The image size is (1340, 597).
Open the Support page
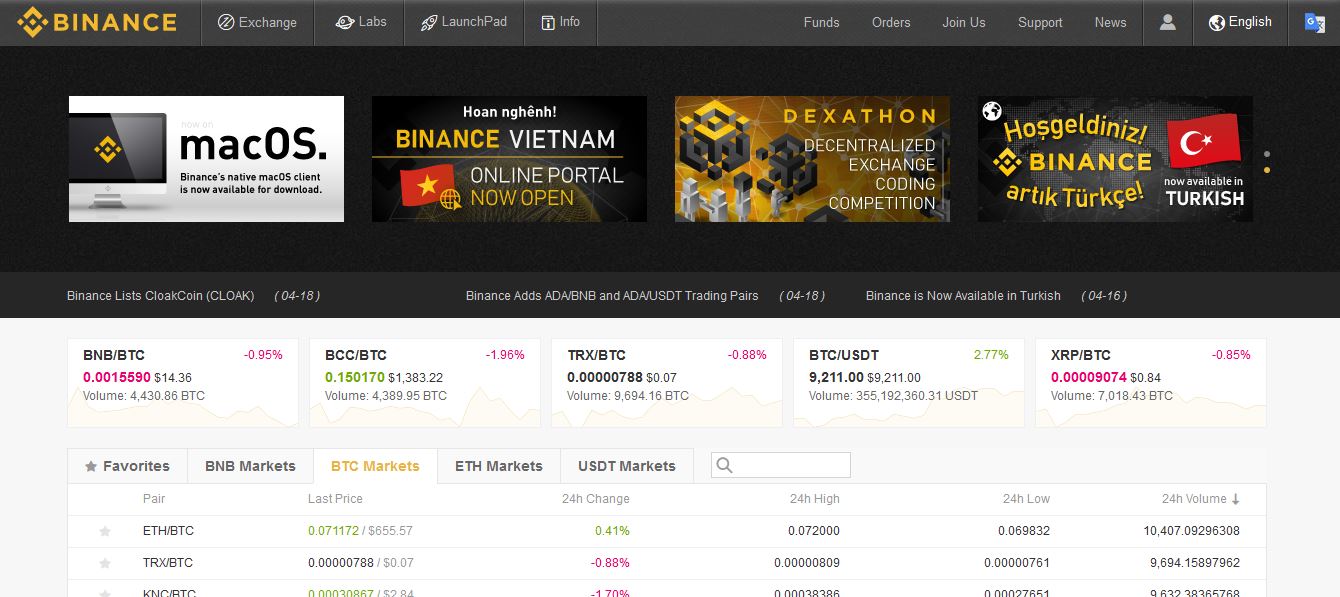click(x=1040, y=22)
